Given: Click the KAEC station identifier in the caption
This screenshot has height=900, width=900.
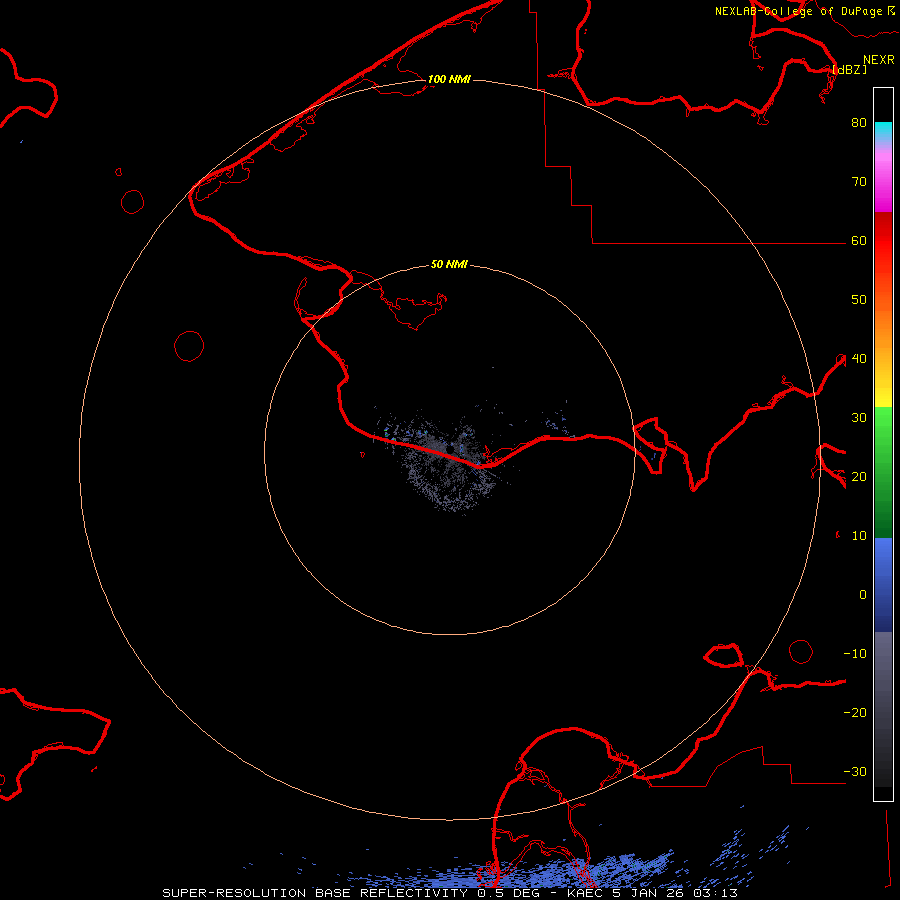Looking at the screenshot, I should click(585, 893).
